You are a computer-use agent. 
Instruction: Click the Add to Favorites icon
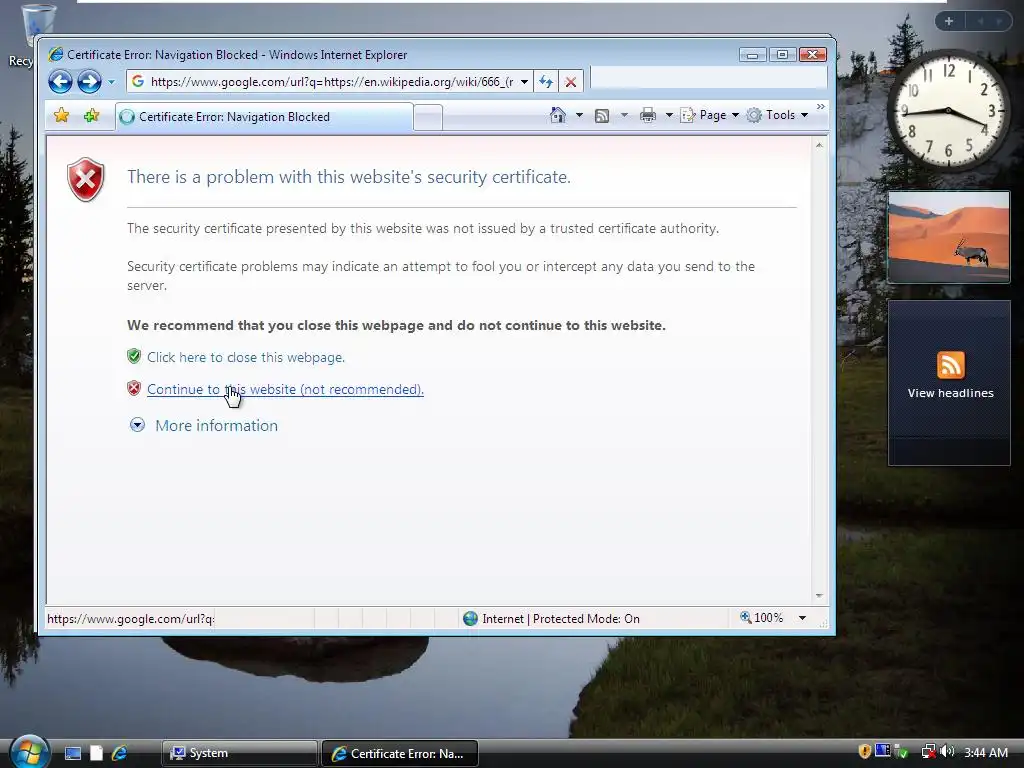coord(91,116)
